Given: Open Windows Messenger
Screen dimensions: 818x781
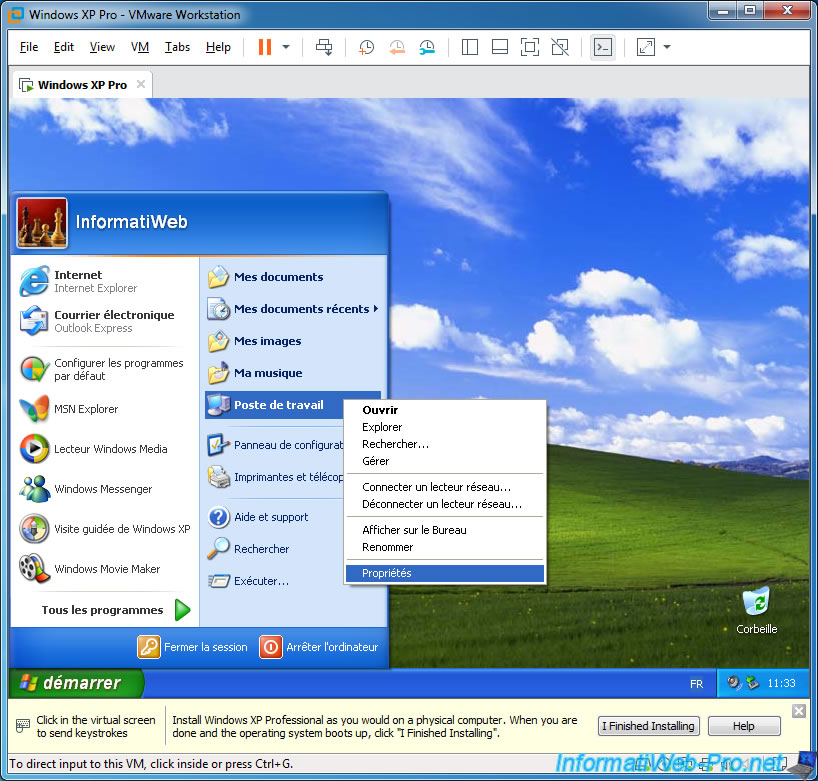Looking at the screenshot, I should [103, 489].
